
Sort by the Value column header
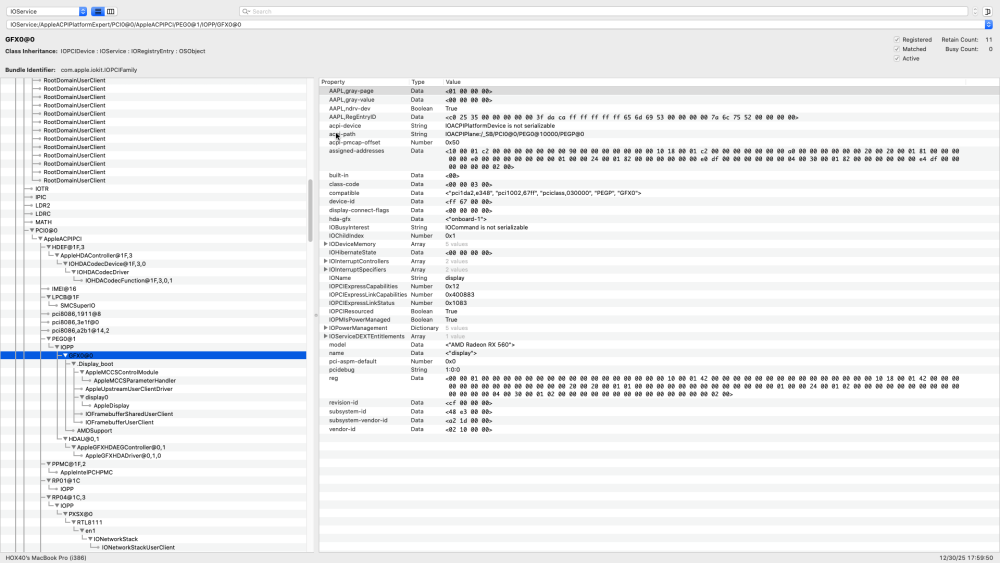click(x=705, y=82)
